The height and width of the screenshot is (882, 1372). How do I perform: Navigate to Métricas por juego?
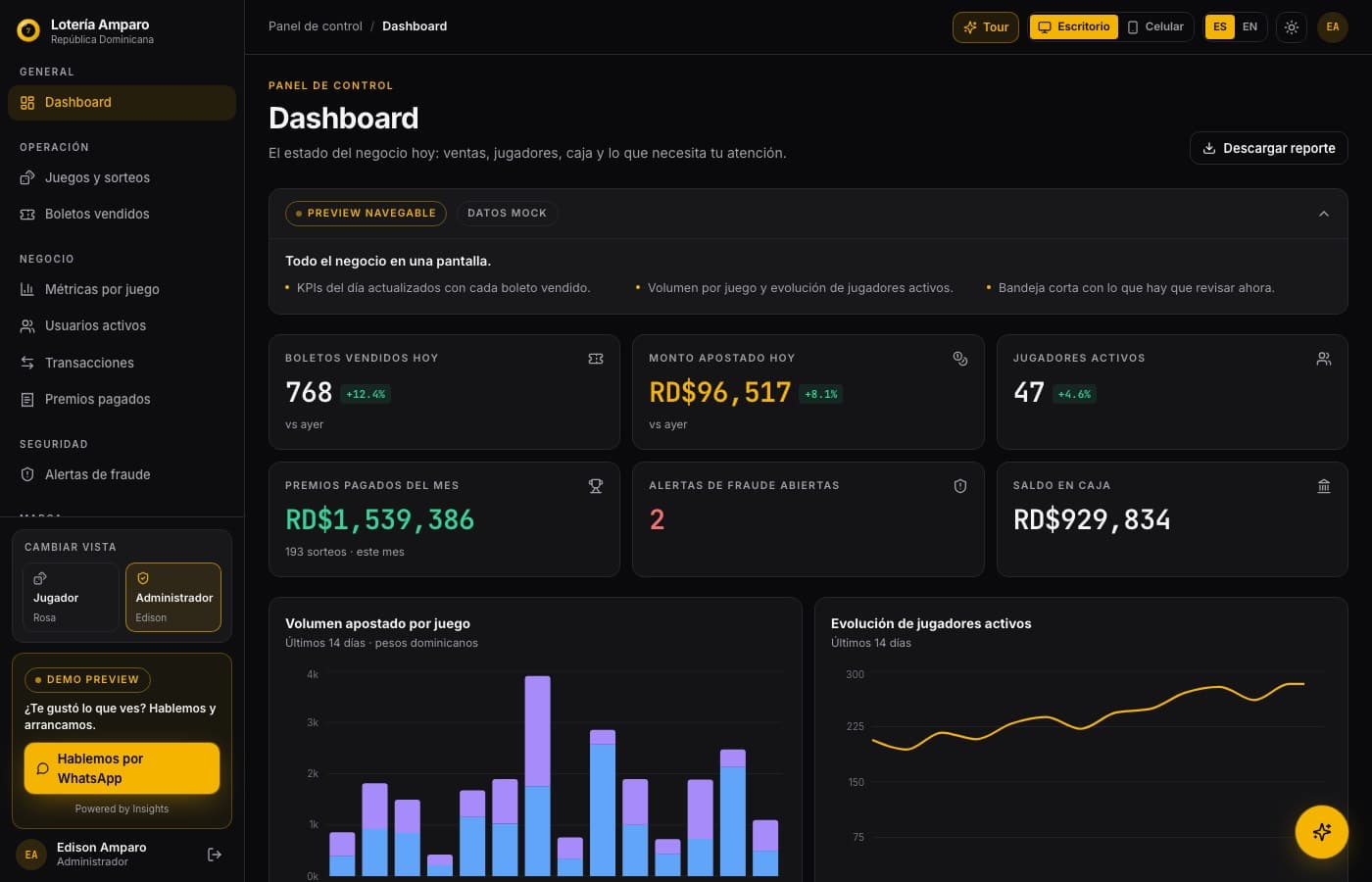click(122, 289)
